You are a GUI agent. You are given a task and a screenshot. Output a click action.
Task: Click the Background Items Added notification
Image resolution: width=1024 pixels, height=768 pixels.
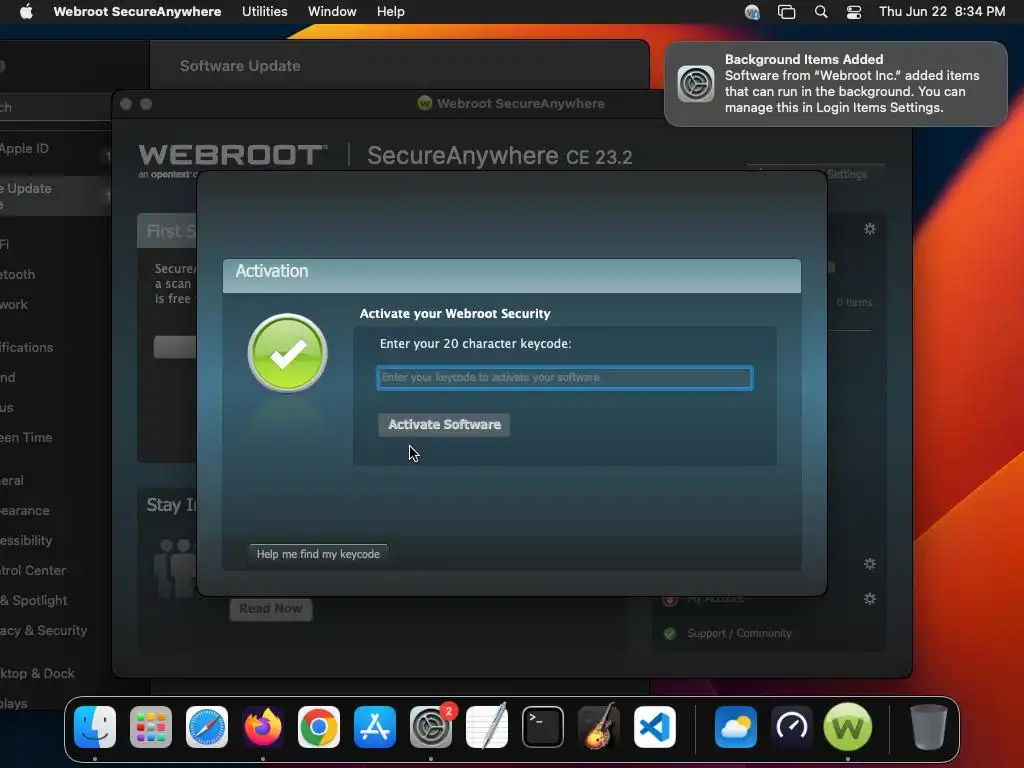(836, 84)
